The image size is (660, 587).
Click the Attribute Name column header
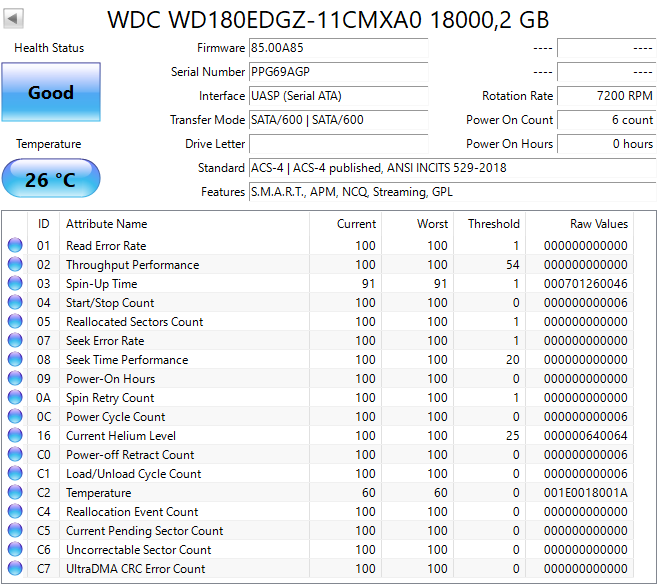pyautogui.click(x=184, y=224)
